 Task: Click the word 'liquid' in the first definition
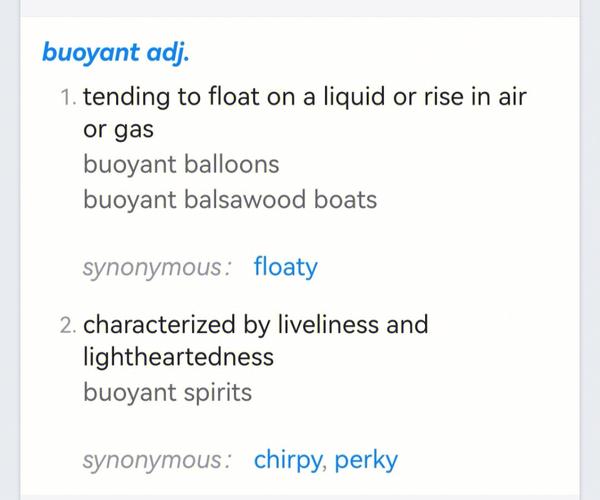tap(354, 97)
